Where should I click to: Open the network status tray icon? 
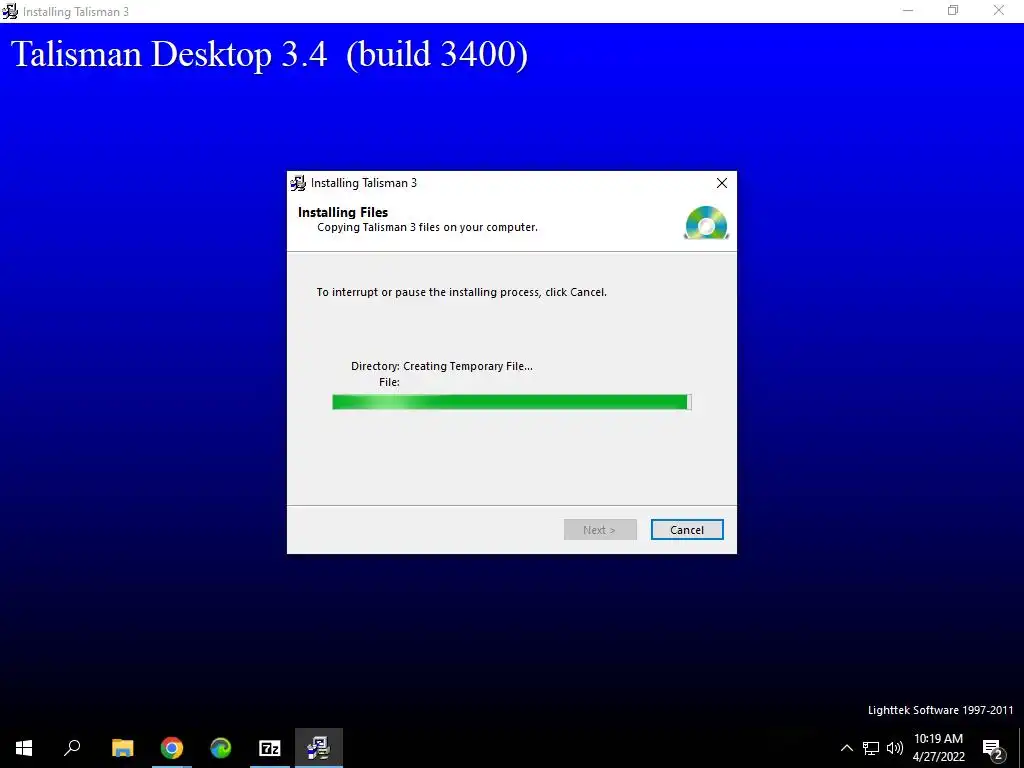(x=871, y=748)
